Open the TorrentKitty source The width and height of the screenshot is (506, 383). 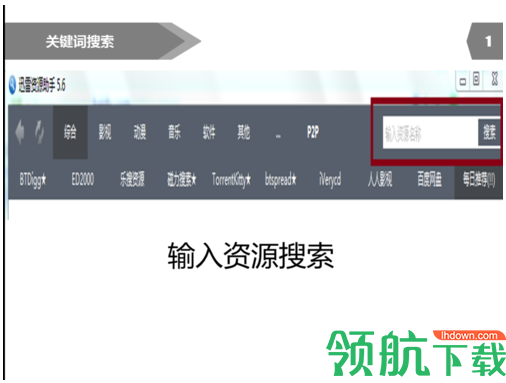[231, 180]
